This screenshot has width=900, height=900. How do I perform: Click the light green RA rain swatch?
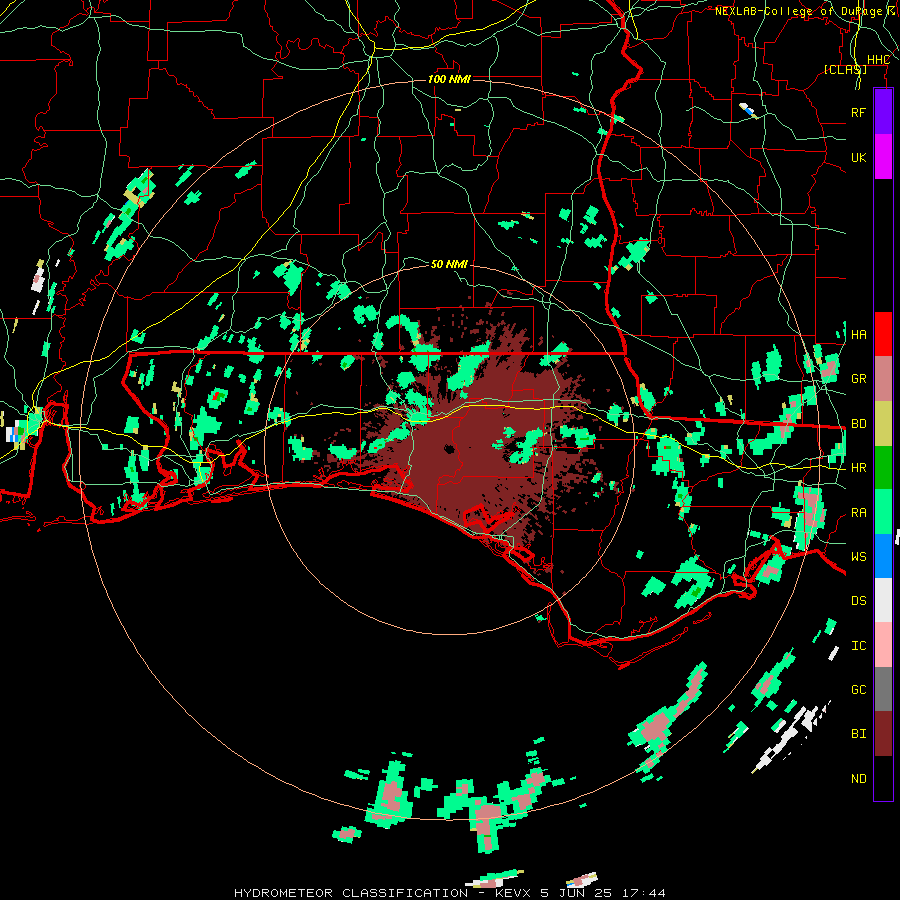pos(883,512)
